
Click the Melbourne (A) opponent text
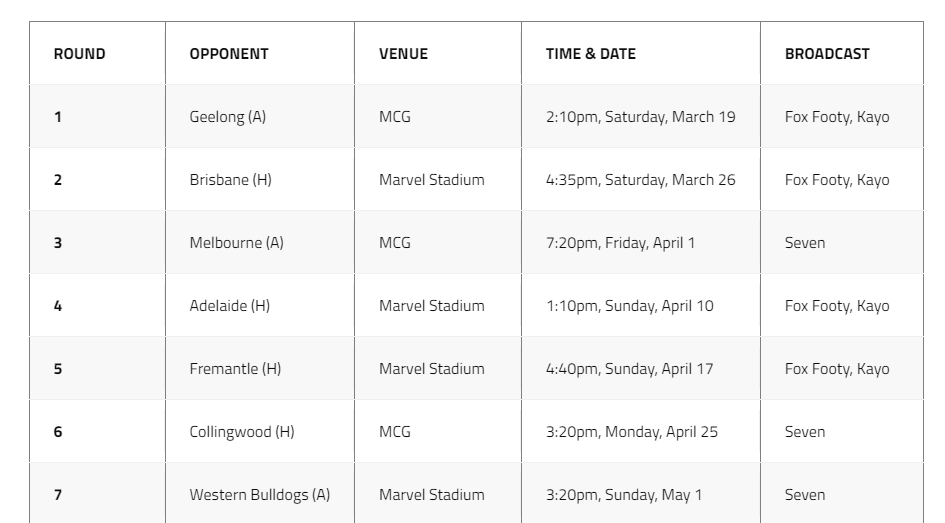click(x=236, y=243)
